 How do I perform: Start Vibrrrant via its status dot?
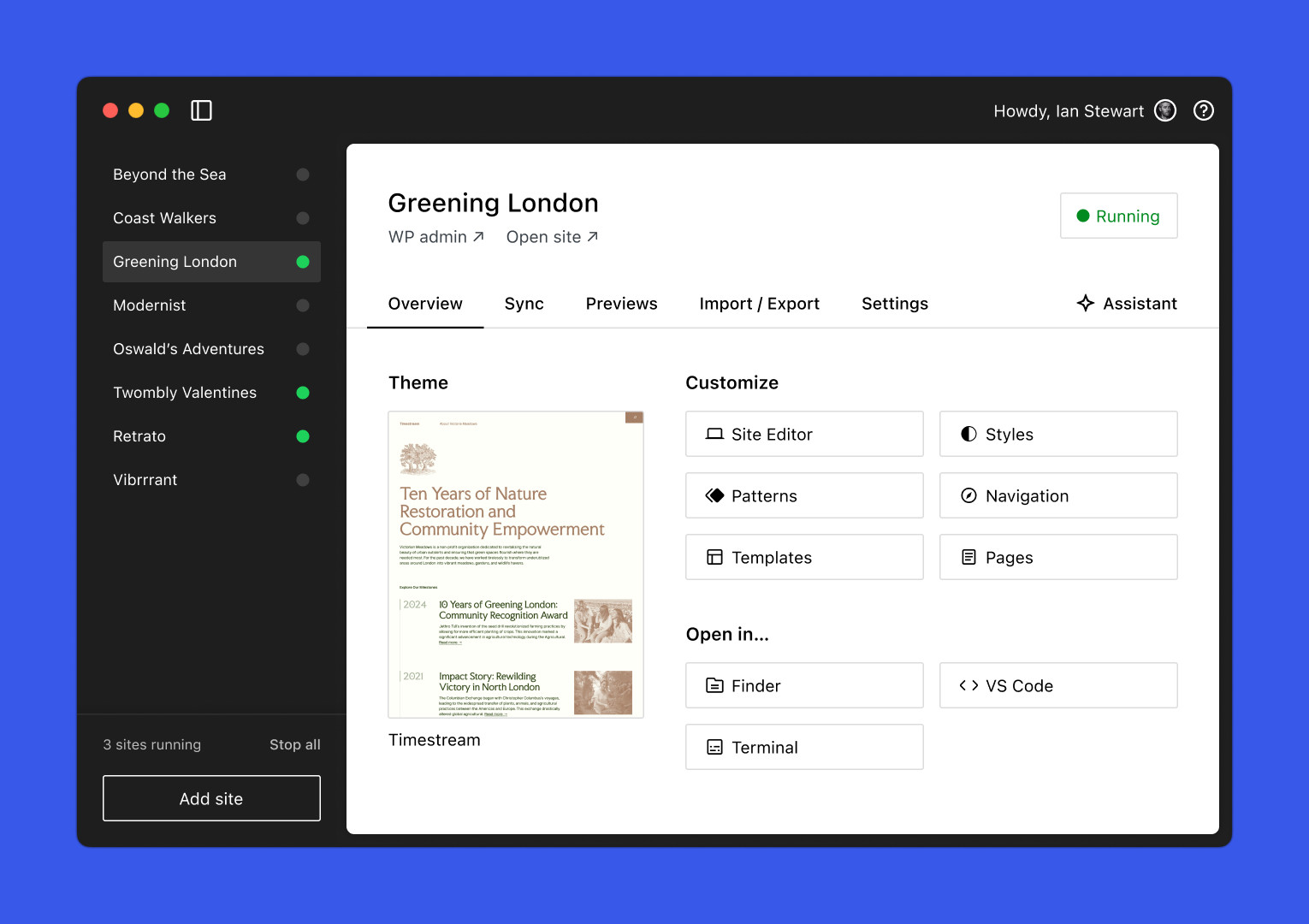(303, 480)
